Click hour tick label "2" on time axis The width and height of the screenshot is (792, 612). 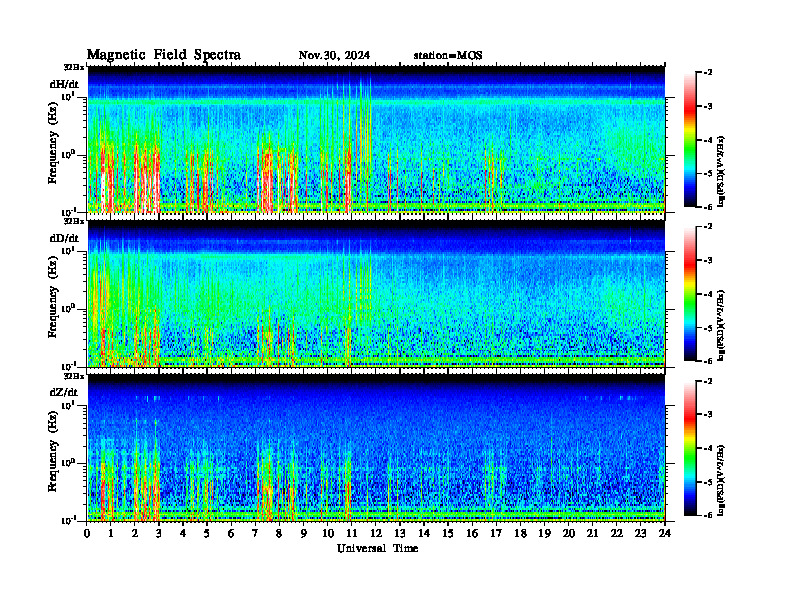[x=135, y=534]
